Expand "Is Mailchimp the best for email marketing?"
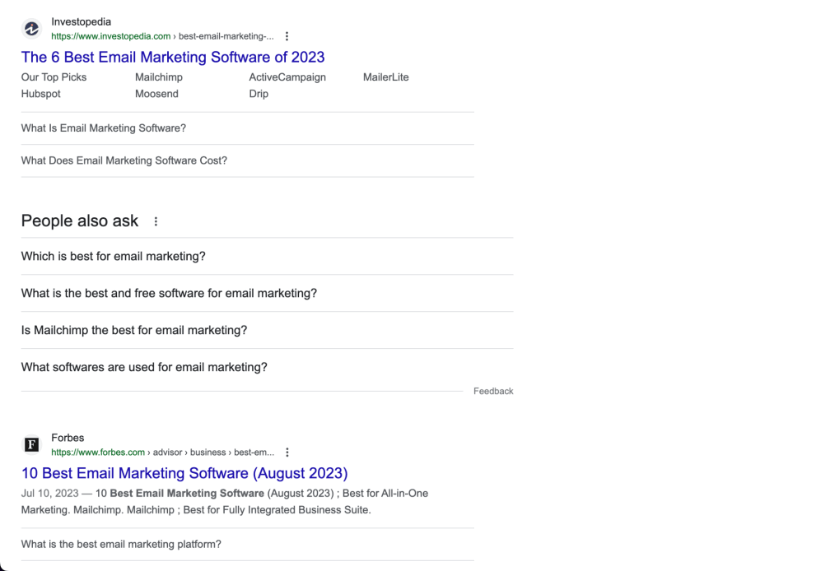Viewport: 823px width, 571px height. [134, 330]
